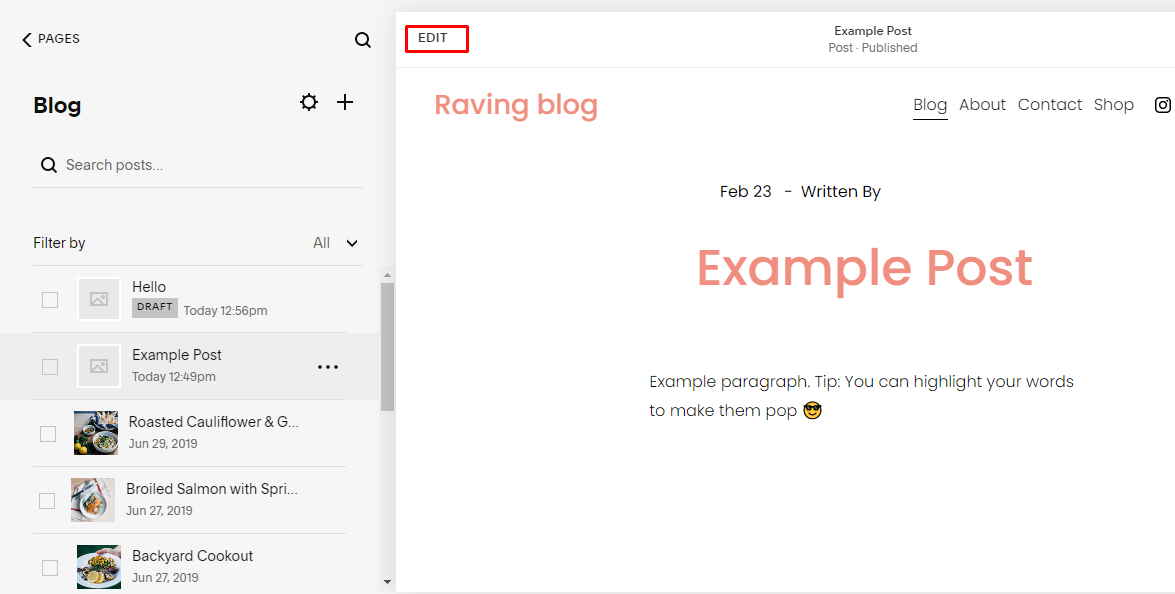
Task: Select Shop in the site navigation
Action: tap(1113, 104)
